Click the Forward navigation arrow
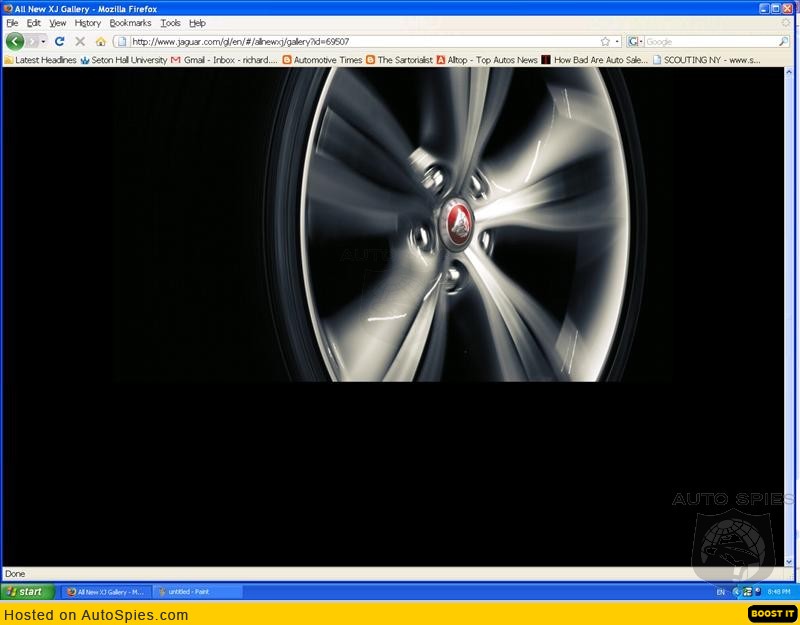 point(33,41)
